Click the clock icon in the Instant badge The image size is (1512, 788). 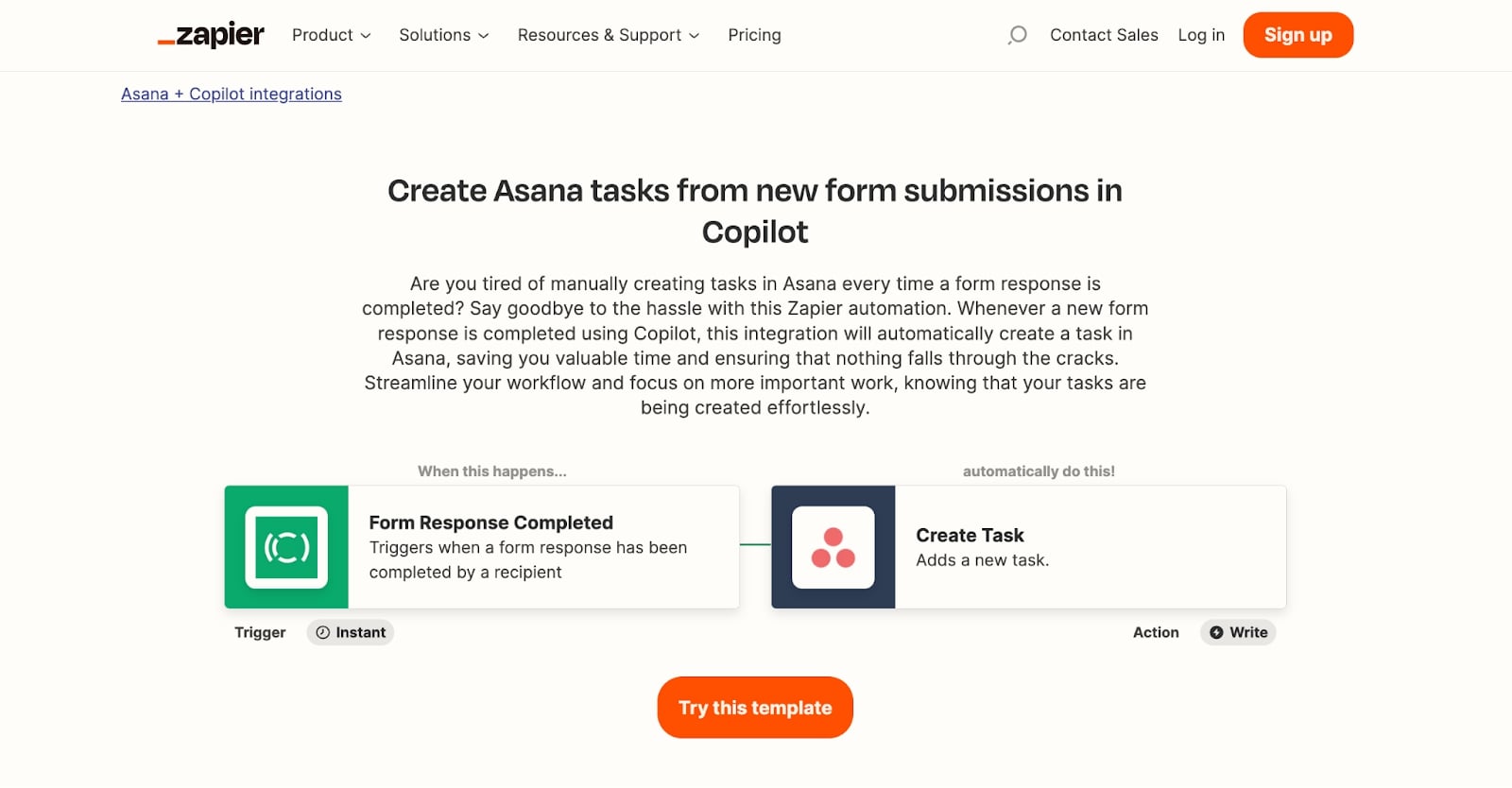(322, 632)
